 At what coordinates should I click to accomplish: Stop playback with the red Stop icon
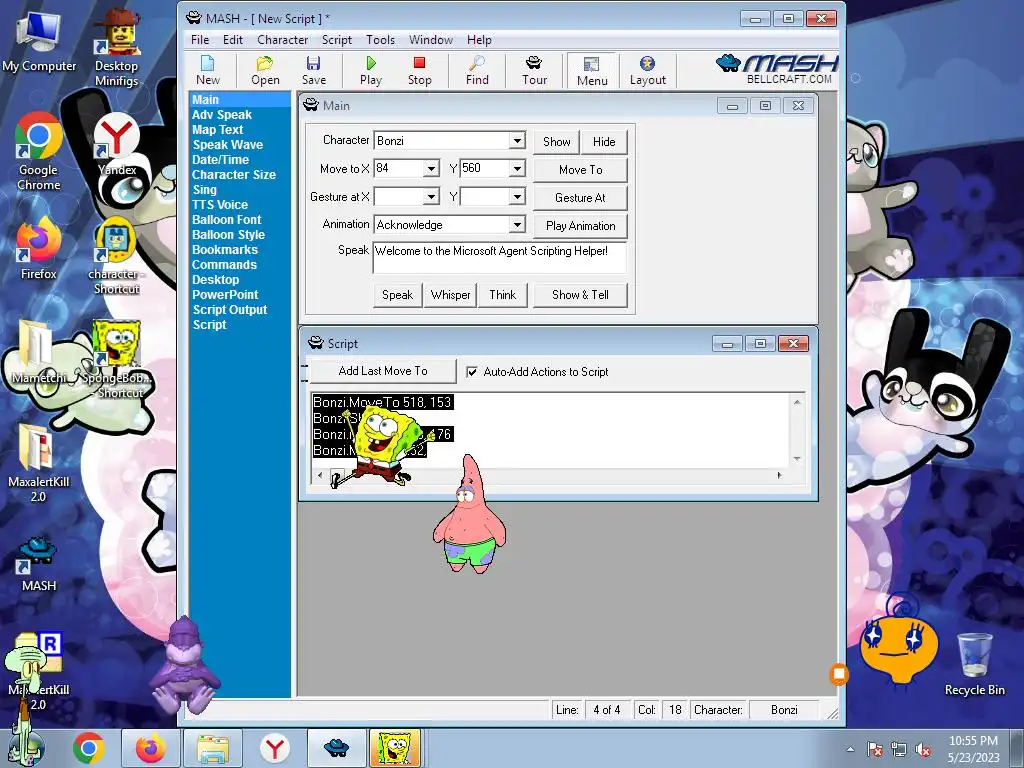pyautogui.click(x=419, y=71)
